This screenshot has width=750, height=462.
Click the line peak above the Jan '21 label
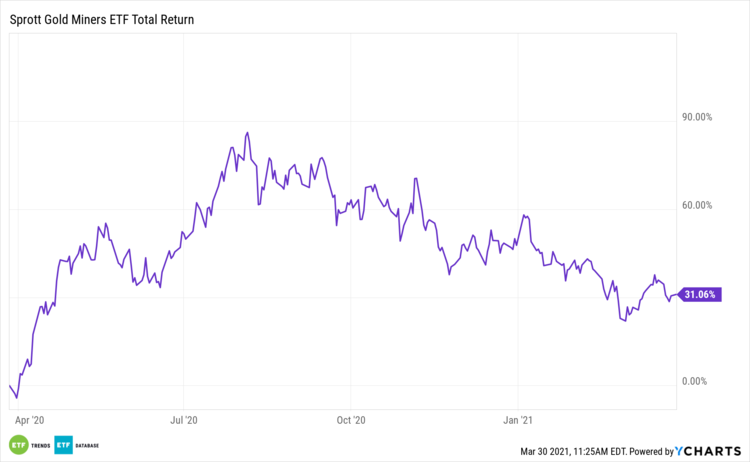[524, 215]
